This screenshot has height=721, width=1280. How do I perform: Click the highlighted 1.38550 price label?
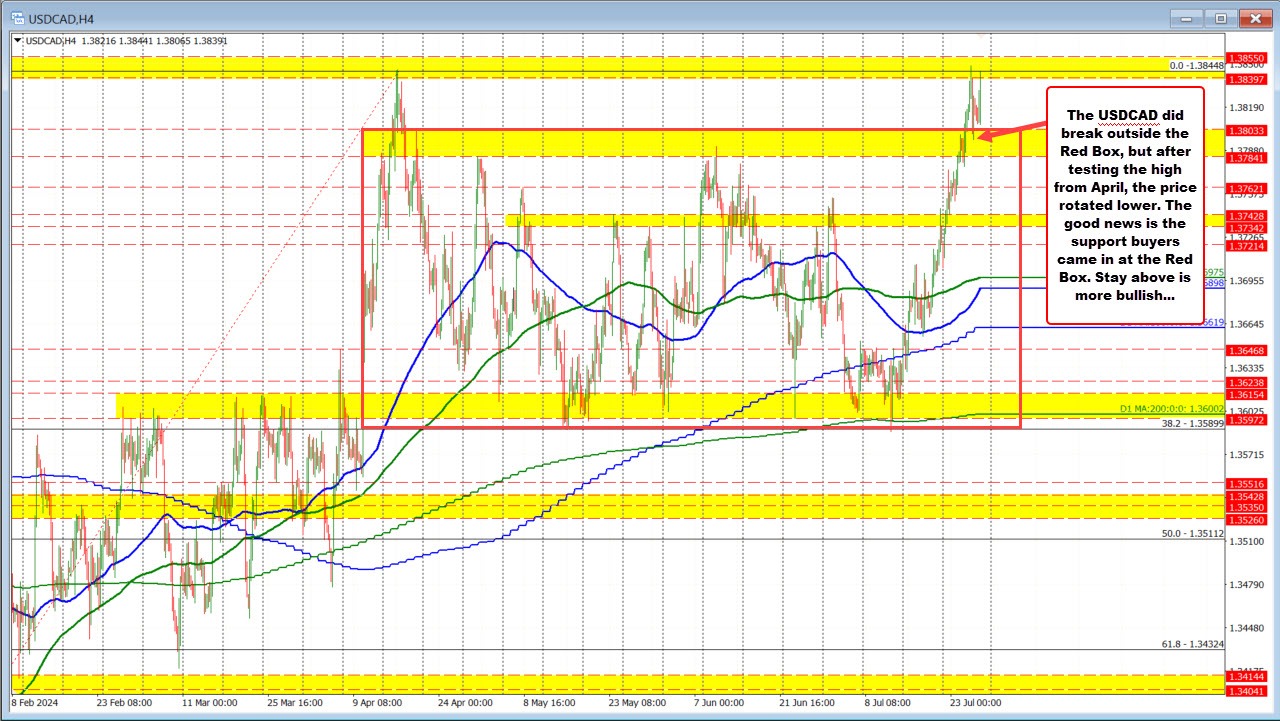pyautogui.click(x=1245, y=58)
